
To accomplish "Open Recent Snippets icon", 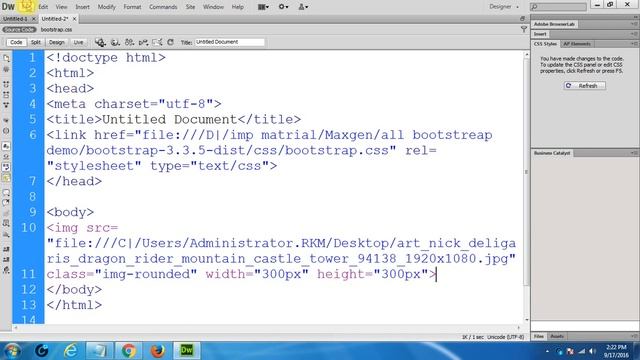I will 6,224.
